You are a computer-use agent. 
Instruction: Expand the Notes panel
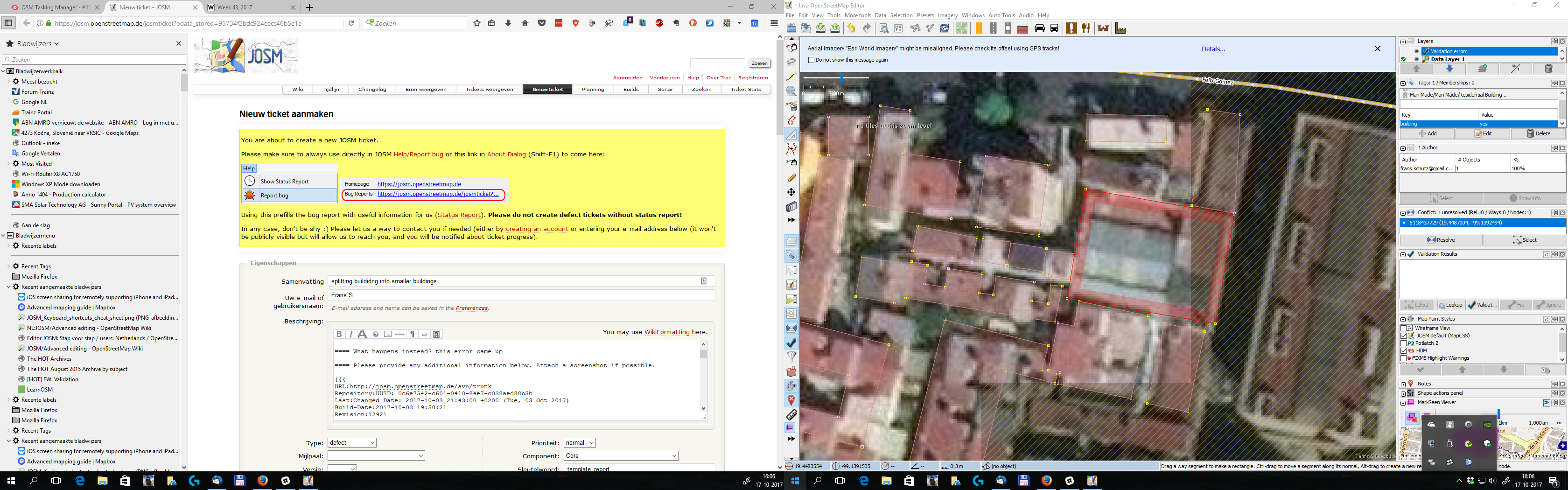[x=1403, y=384]
